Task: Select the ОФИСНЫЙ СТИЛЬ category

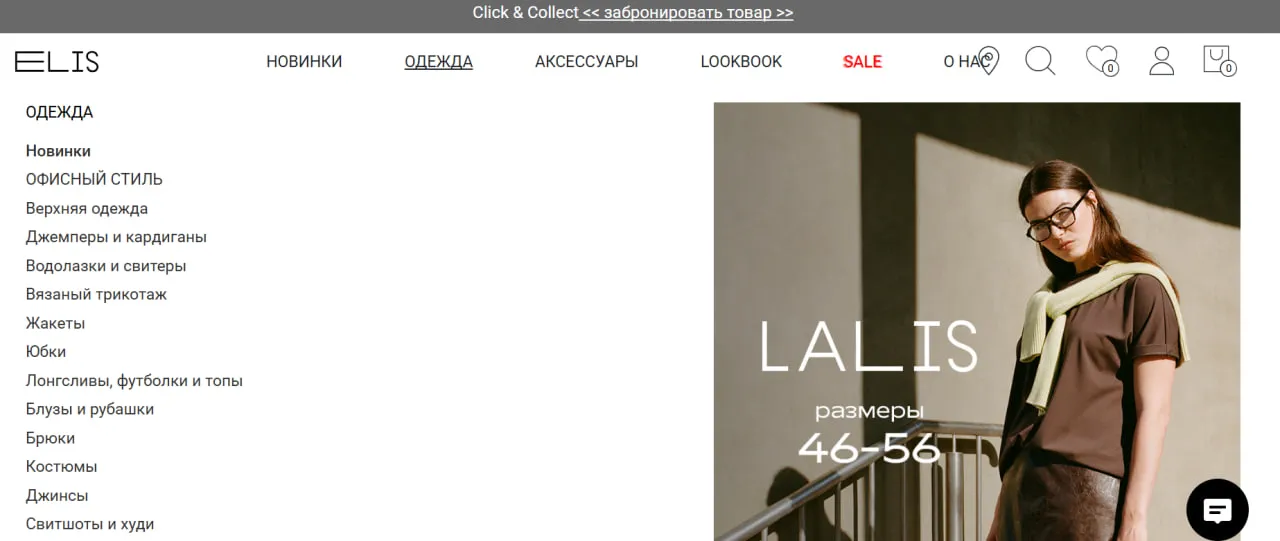Action: click(94, 179)
